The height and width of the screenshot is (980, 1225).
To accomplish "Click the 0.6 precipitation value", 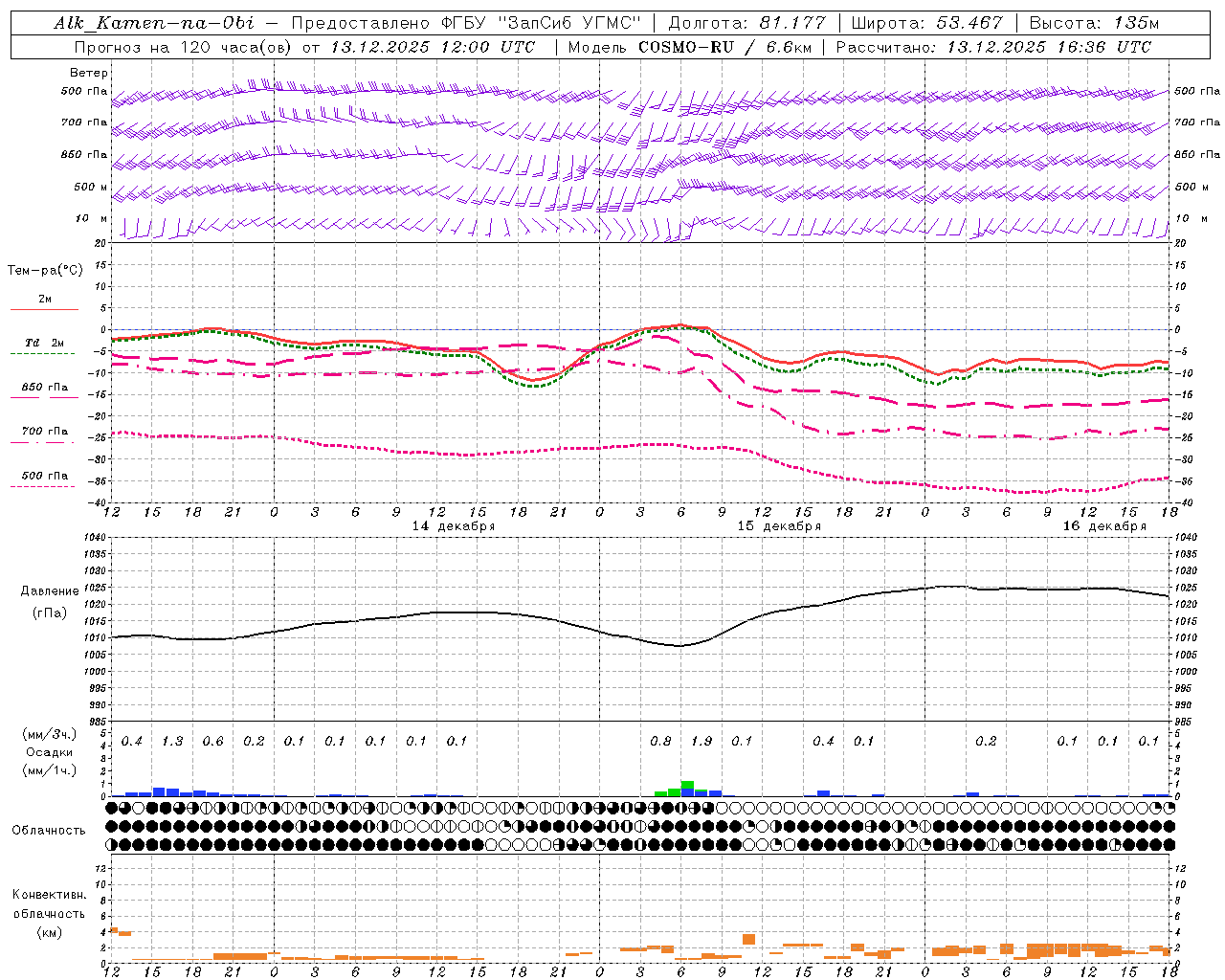I will coord(212,742).
